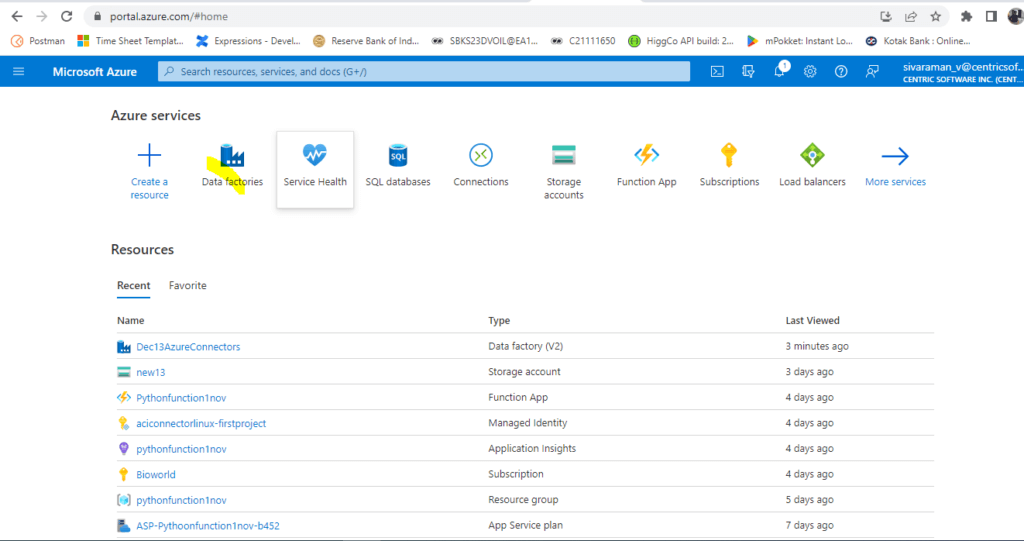The width and height of the screenshot is (1024, 541).
Task: Open the browser extensions puzzle icon
Action: coord(967,16)
